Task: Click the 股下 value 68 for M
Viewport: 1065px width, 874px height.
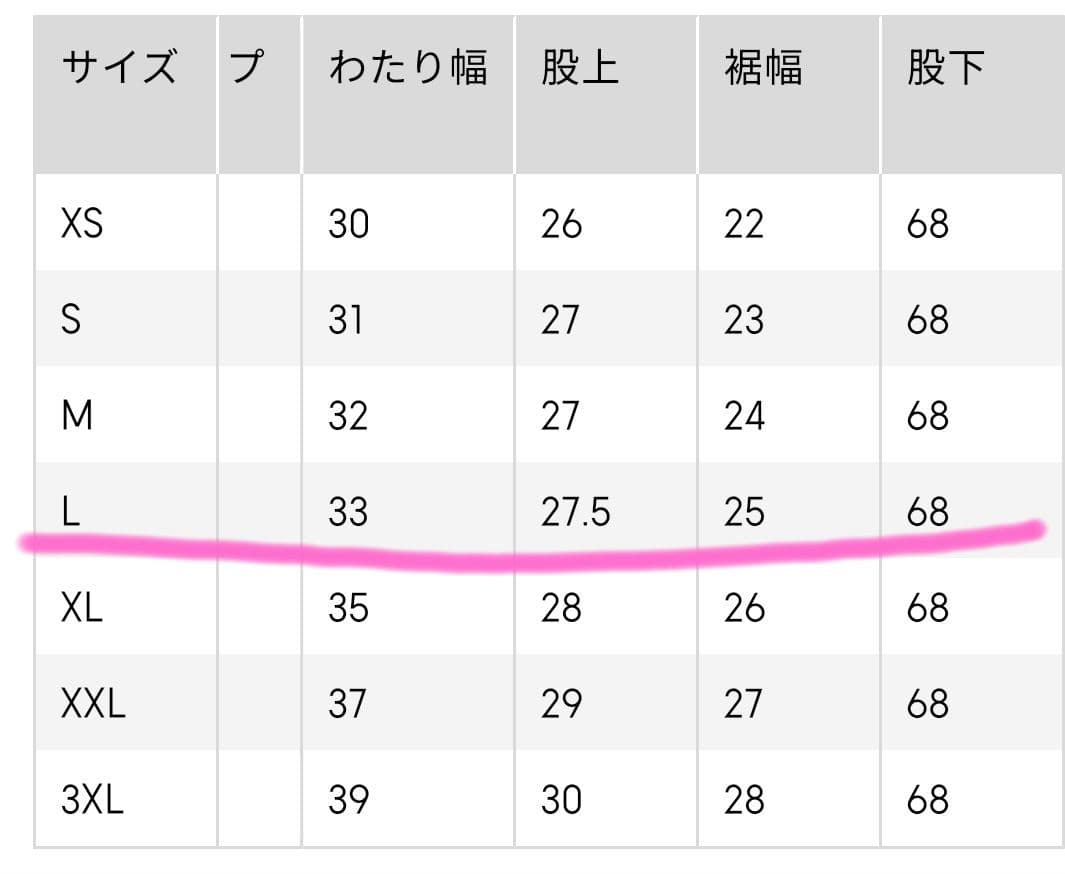Action: coord(927,416)
